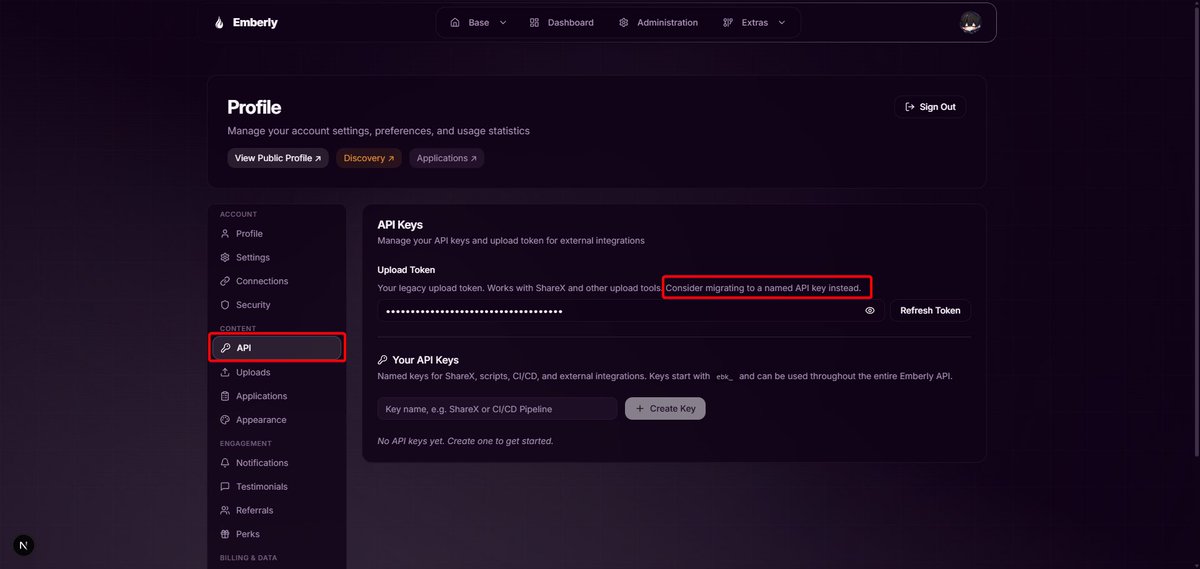Open Settings in the sidebar
This screenshot has height=569, width=1200.
(x=278, y=258)
